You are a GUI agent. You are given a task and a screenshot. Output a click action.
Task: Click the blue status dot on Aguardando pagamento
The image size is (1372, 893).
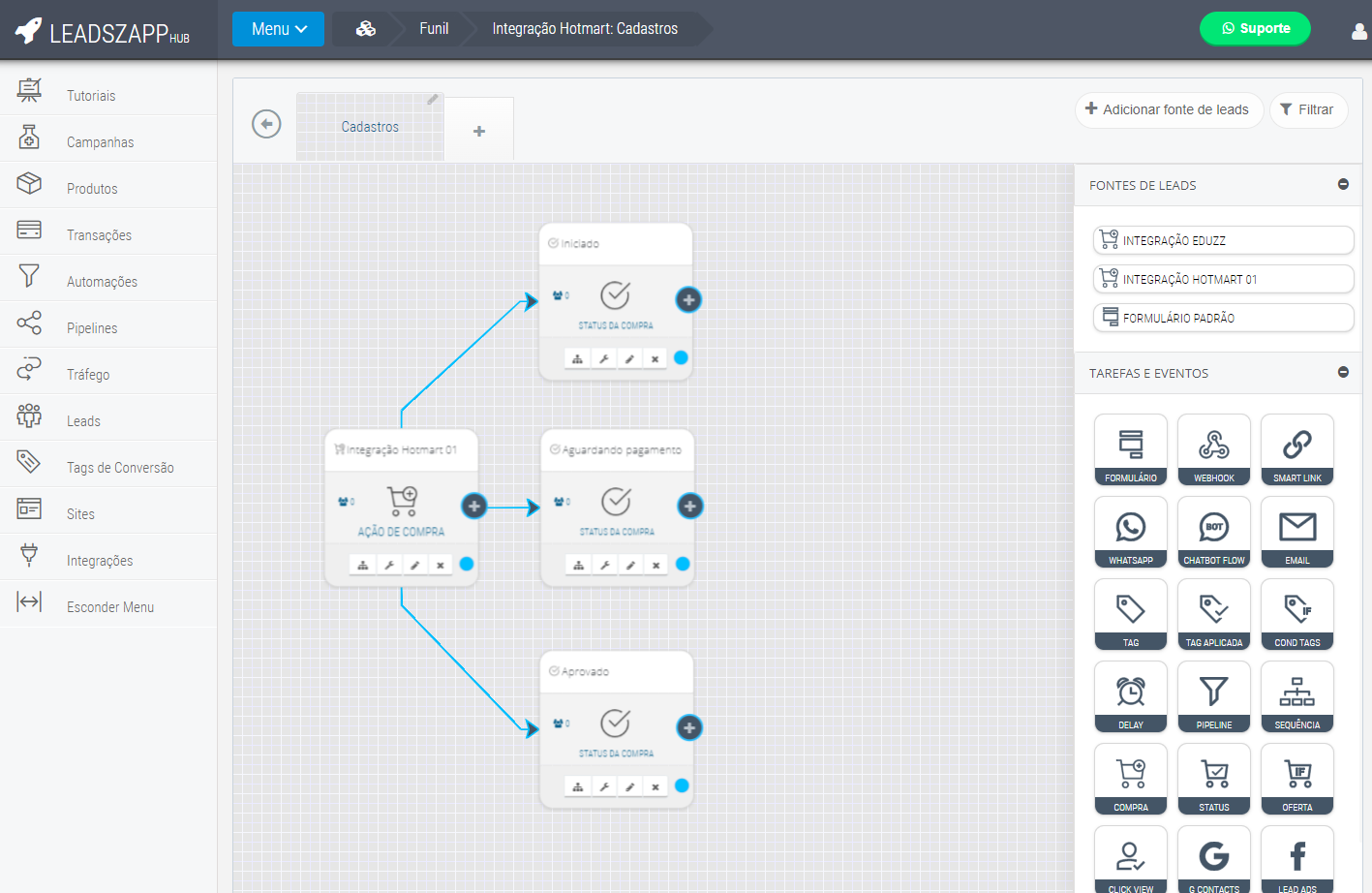(x=683, y=564)
